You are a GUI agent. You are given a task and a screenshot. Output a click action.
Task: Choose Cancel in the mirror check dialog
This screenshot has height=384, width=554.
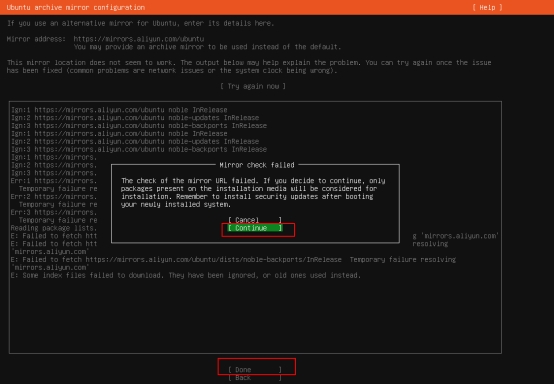click(255, 220)
